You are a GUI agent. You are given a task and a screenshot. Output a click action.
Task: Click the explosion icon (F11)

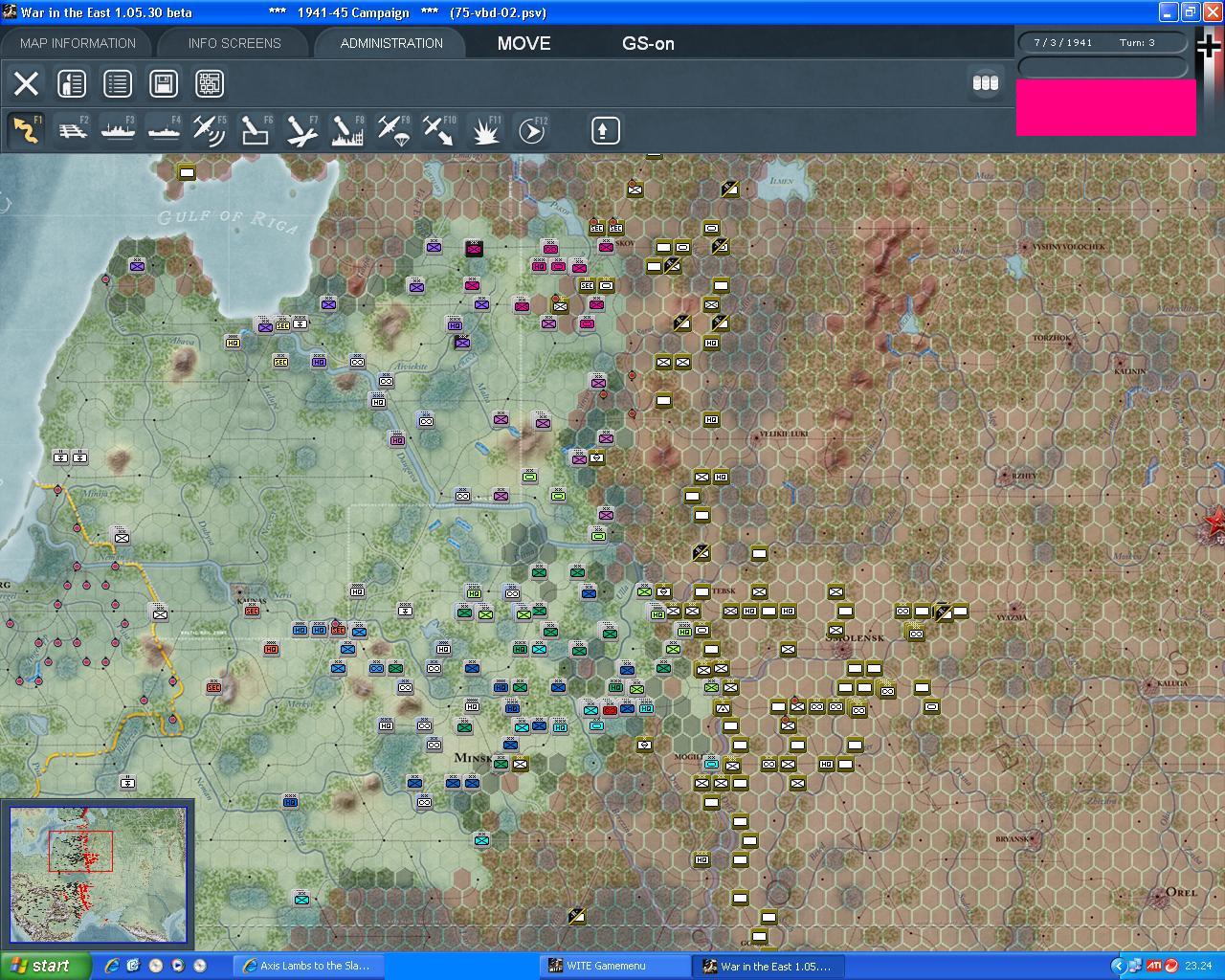485,130
